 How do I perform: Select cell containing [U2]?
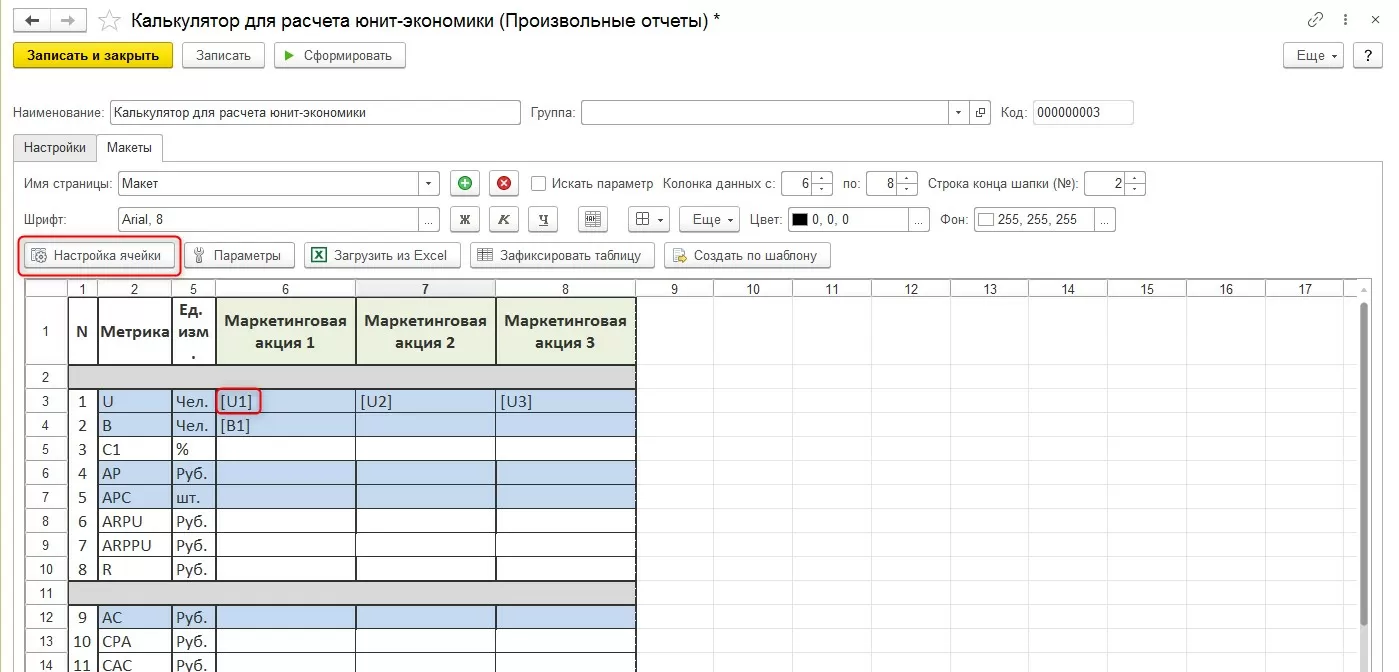pos(426,401)
